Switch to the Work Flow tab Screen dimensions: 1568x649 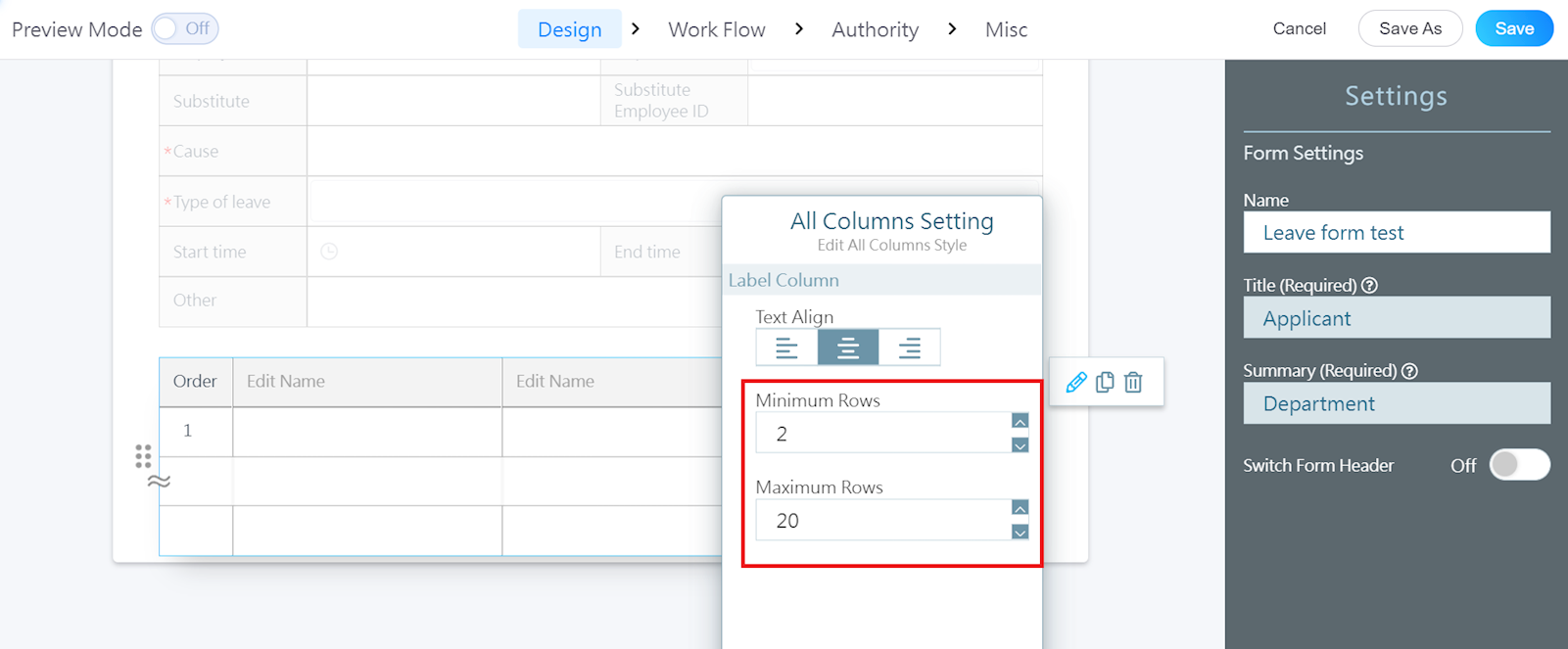click(x=716, y=29)
